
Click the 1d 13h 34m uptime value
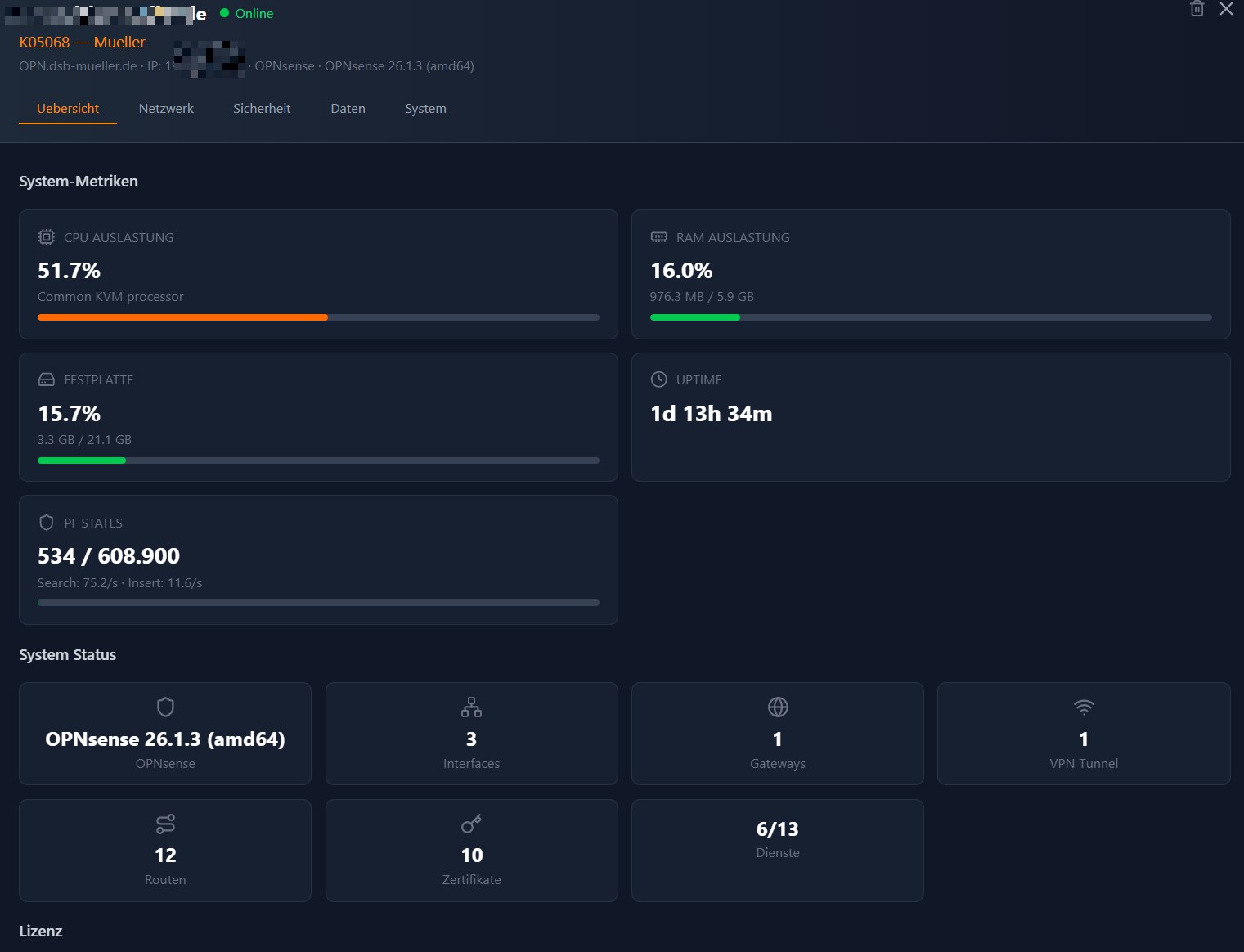coord(712,414)
